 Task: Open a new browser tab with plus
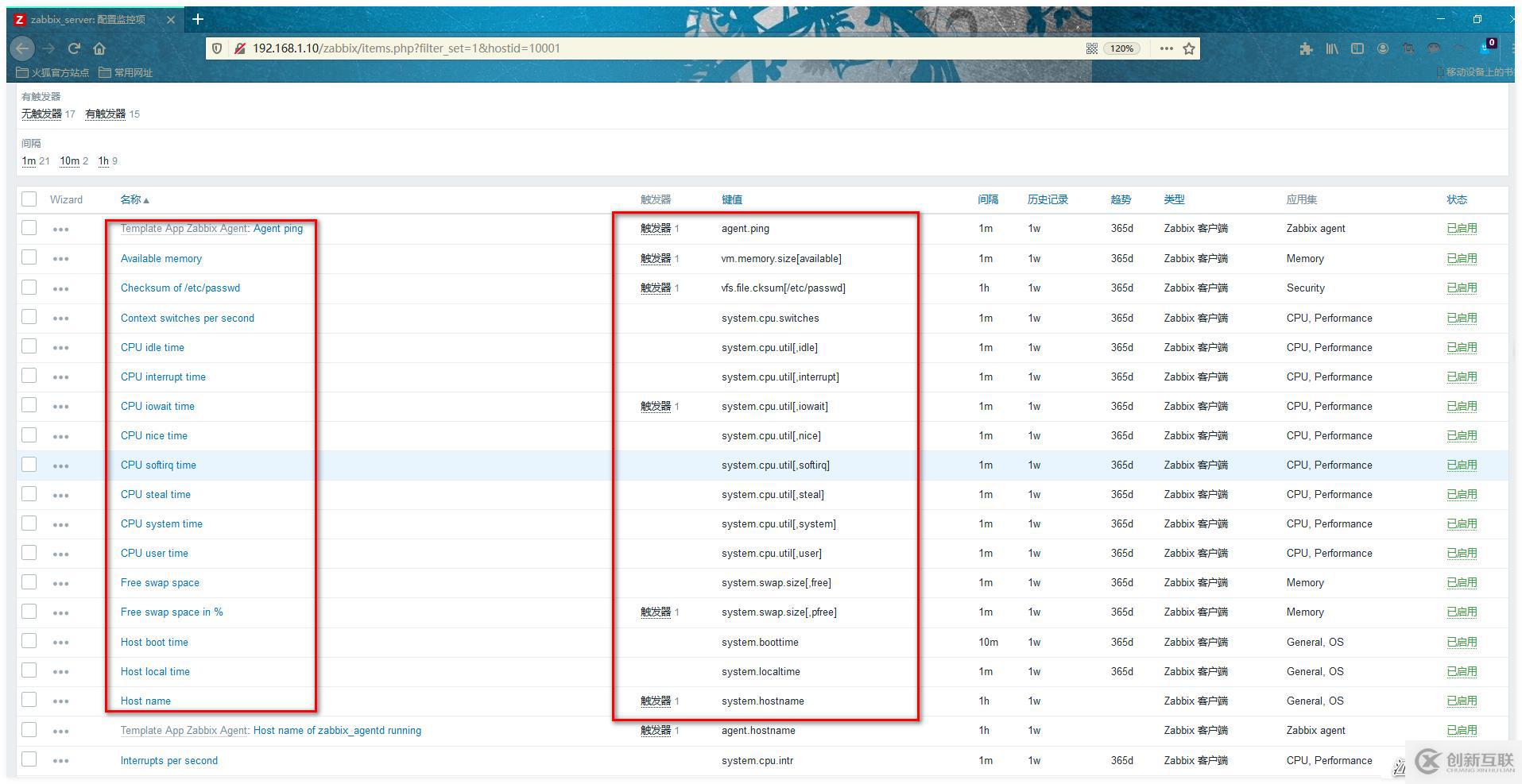click(198, 19)
